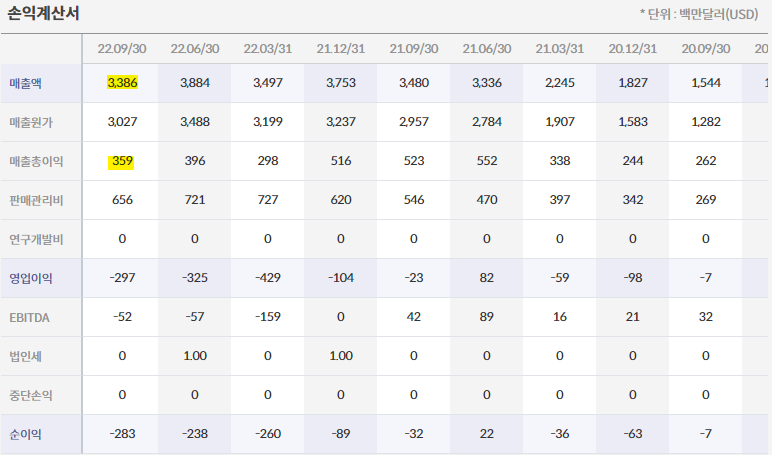Click operating income value -104
Screen dimensions: 772x455
pyautogui.click(x=341, y=278)
